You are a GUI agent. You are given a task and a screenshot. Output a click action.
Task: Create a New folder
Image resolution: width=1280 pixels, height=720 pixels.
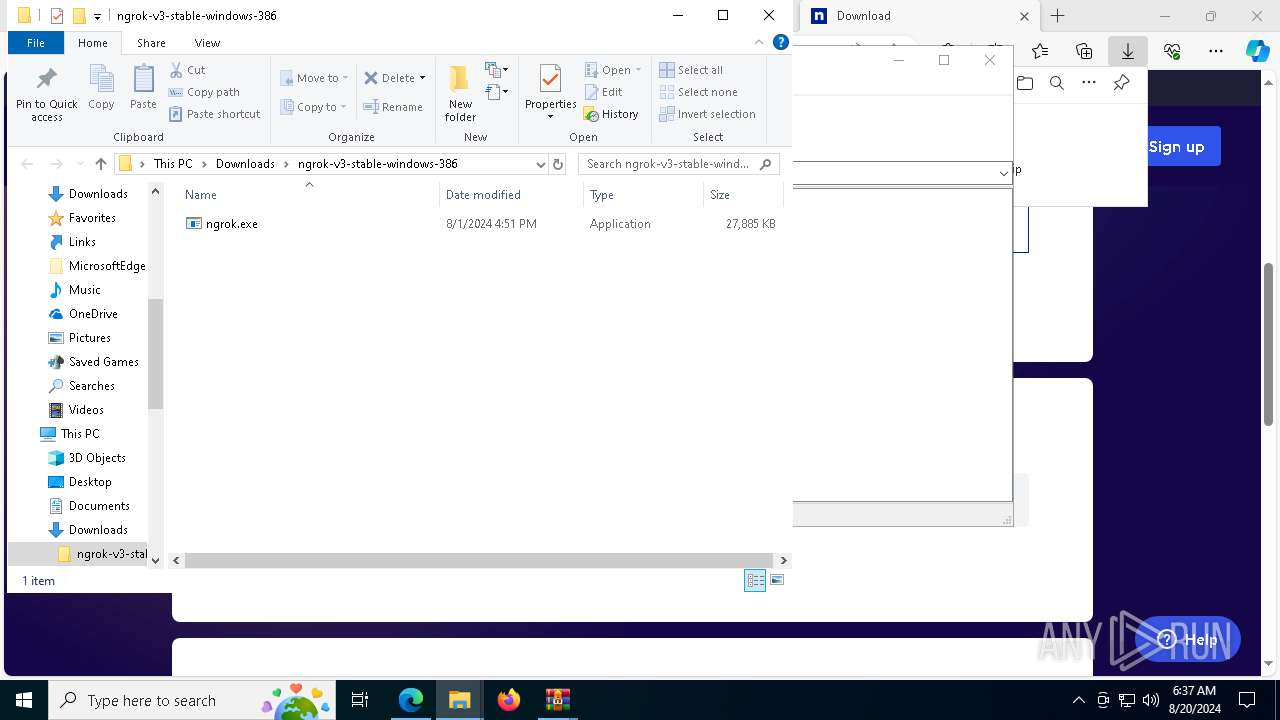point(460,93)
